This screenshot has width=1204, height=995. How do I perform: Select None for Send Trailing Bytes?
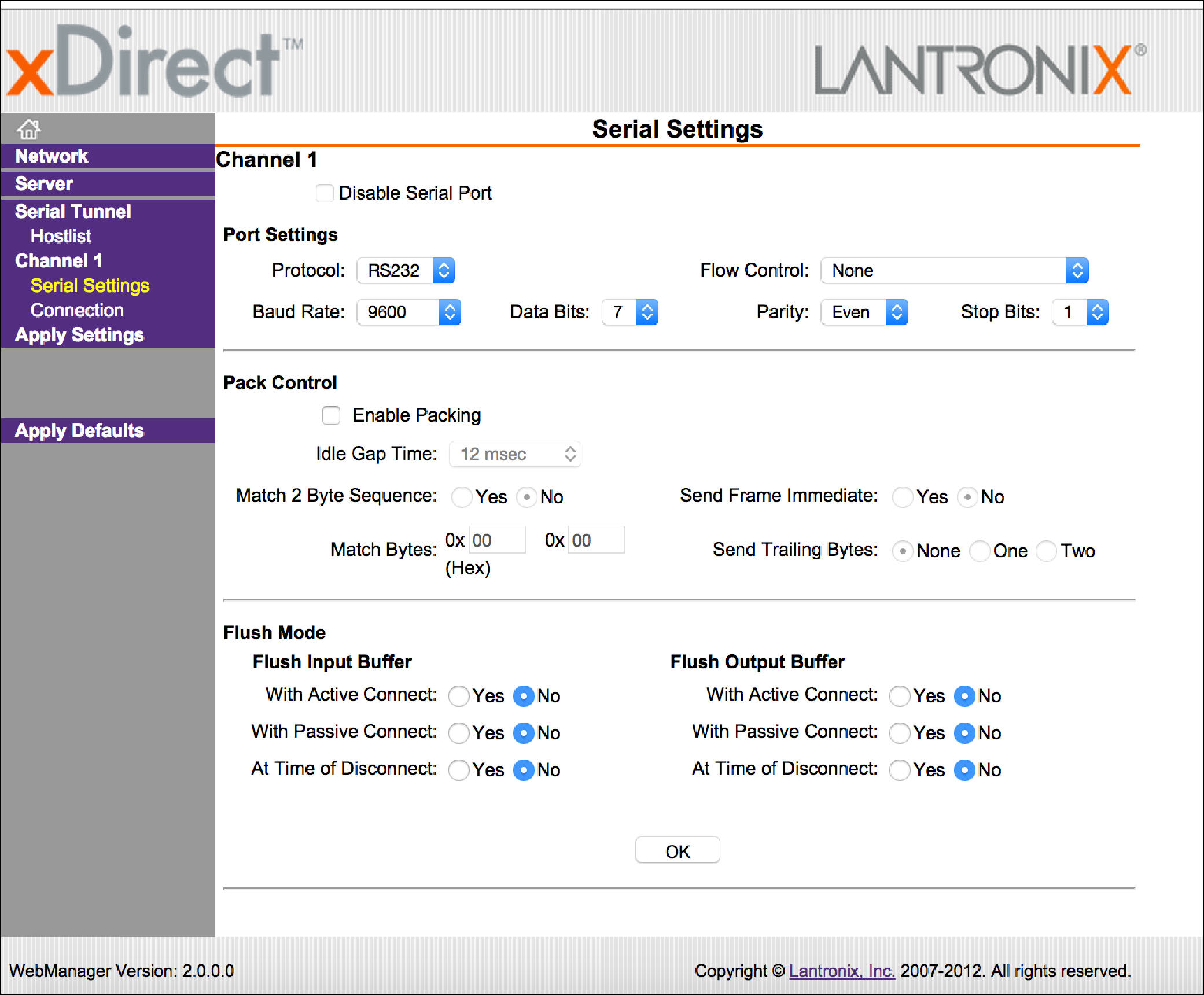pos(903,551)
